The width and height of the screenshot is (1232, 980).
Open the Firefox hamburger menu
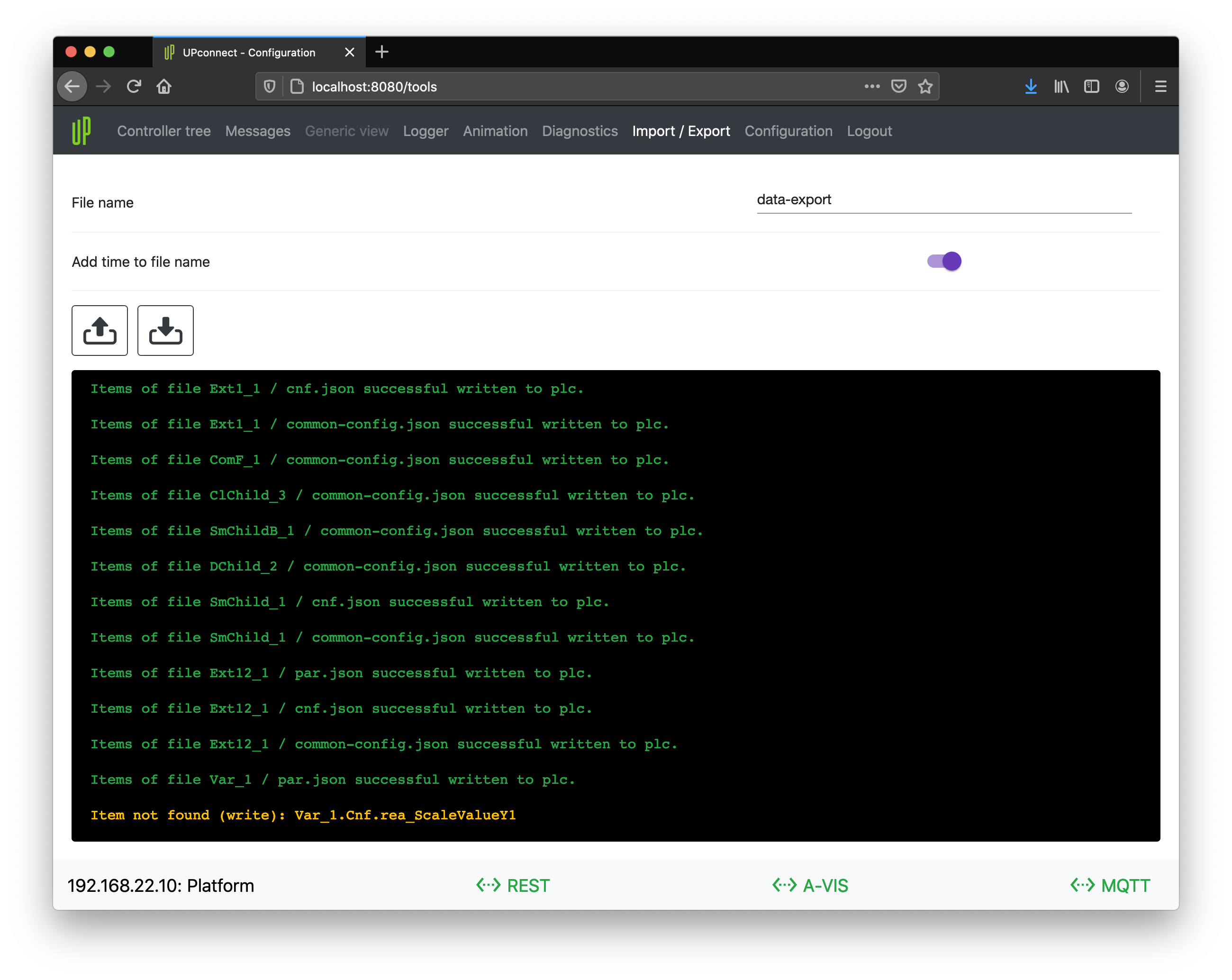(x=1160, y=86)
